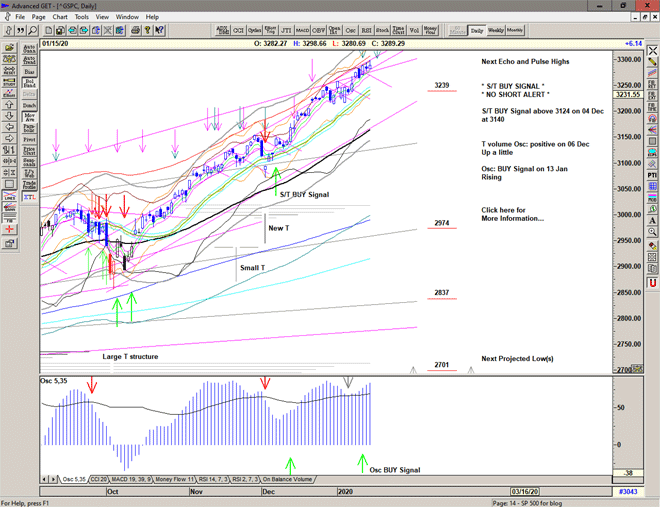Click the red plus crosshair icon
The height and width of the screenshot is (507, 660).
pyautogui.click(x=9, y=229)
